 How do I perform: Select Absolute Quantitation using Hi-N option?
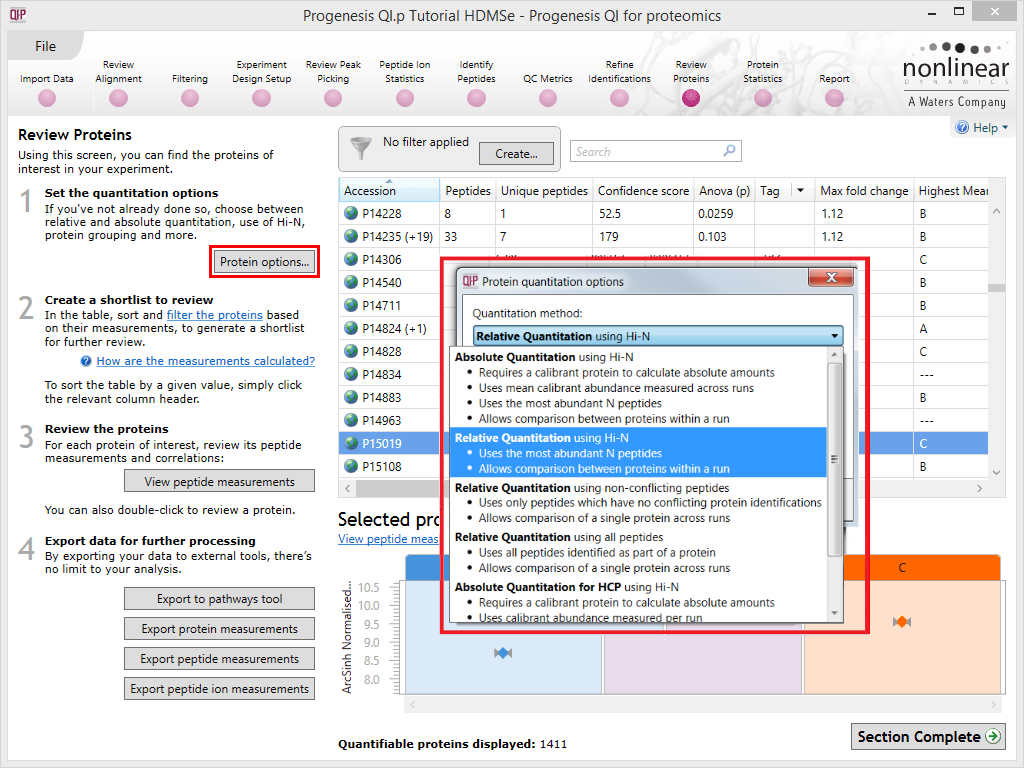pos(639,388)
